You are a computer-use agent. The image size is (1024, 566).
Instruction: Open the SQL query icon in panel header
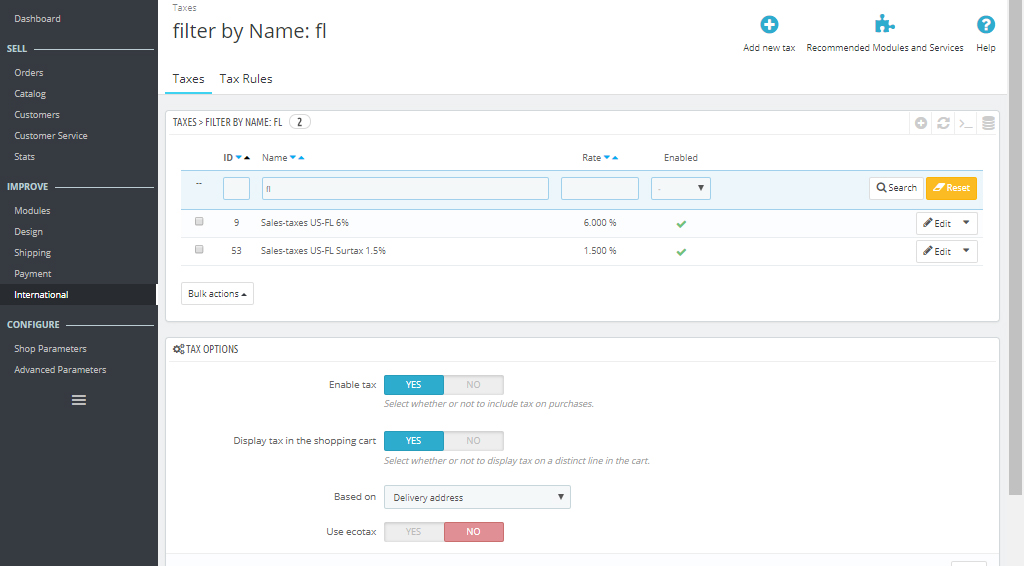(x=965, y=123)
